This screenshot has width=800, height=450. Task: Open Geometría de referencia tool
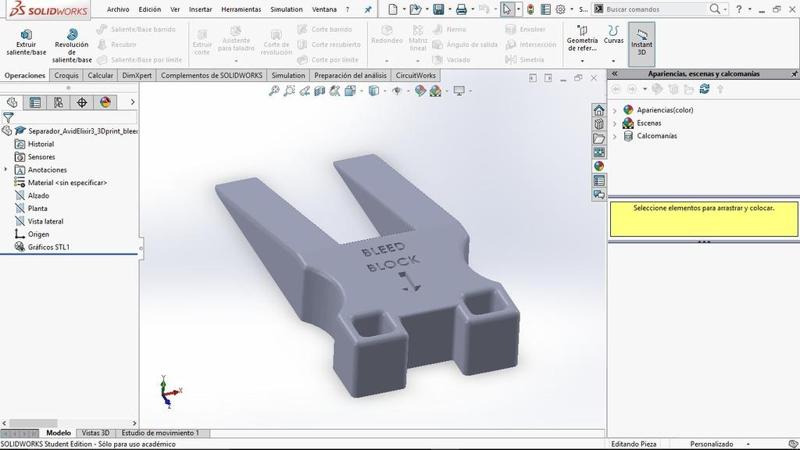[582, 38]
